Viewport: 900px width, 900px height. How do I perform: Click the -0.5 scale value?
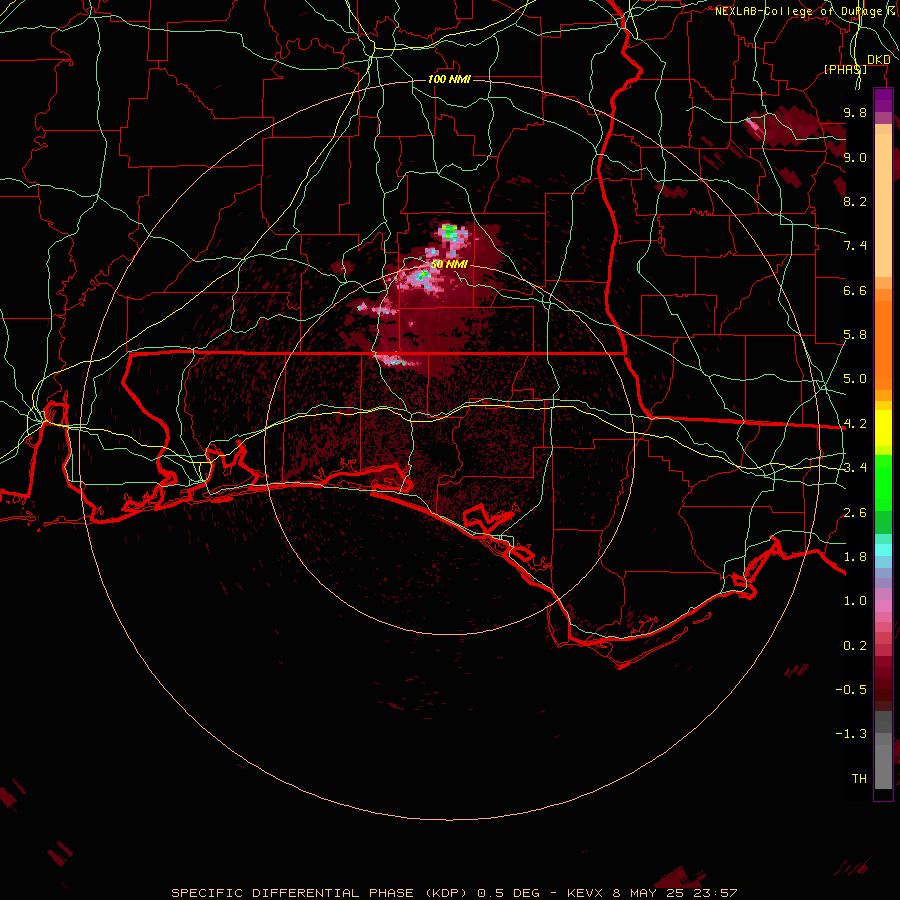pos(851,690)
